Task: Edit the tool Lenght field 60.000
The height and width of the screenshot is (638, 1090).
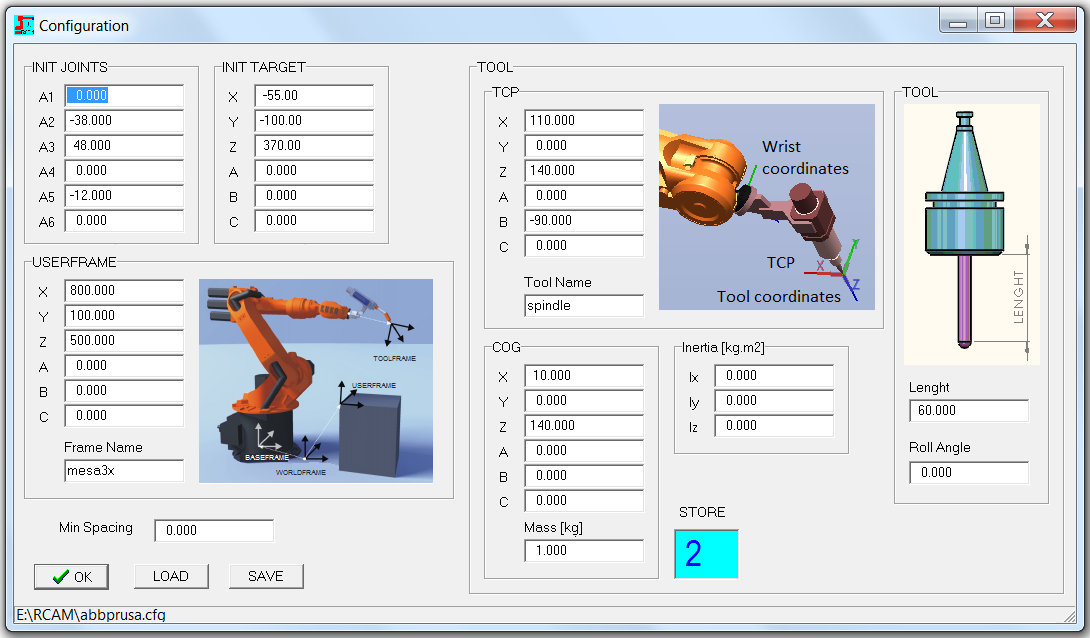Action: click(x=969, y=411)
